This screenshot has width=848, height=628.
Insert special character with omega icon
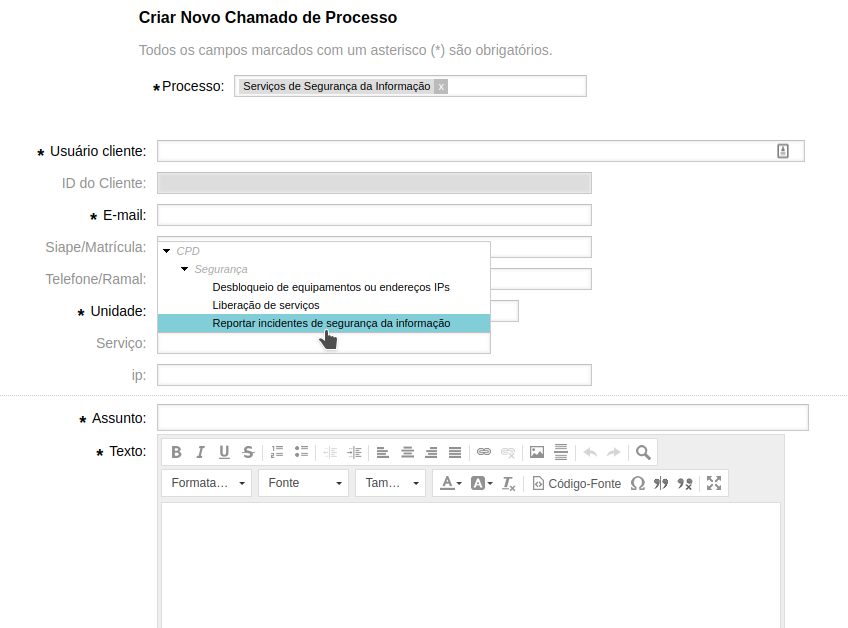pos(637,483)
